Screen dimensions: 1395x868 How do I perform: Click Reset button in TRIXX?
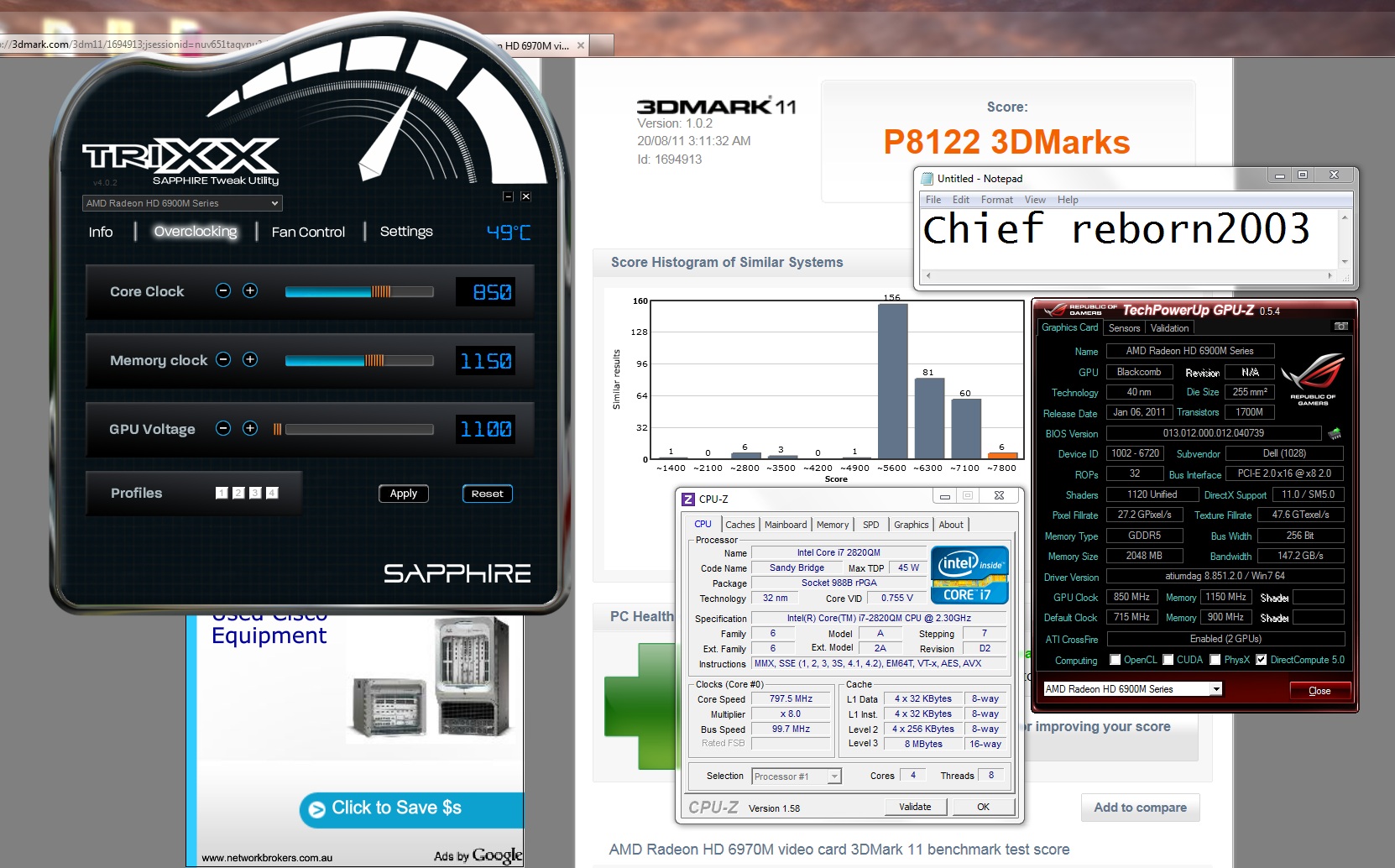(x=488, y=494)
